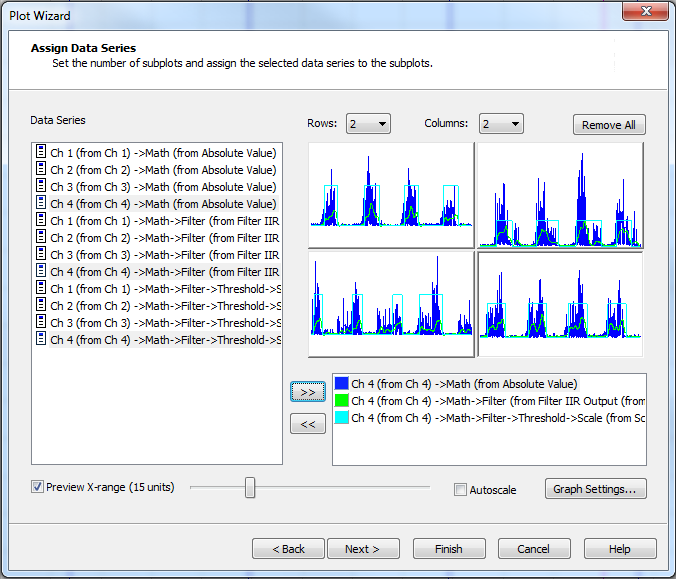
Task: Toggle the Preview X-range checkbox
Action: click(x=38, y=487)
